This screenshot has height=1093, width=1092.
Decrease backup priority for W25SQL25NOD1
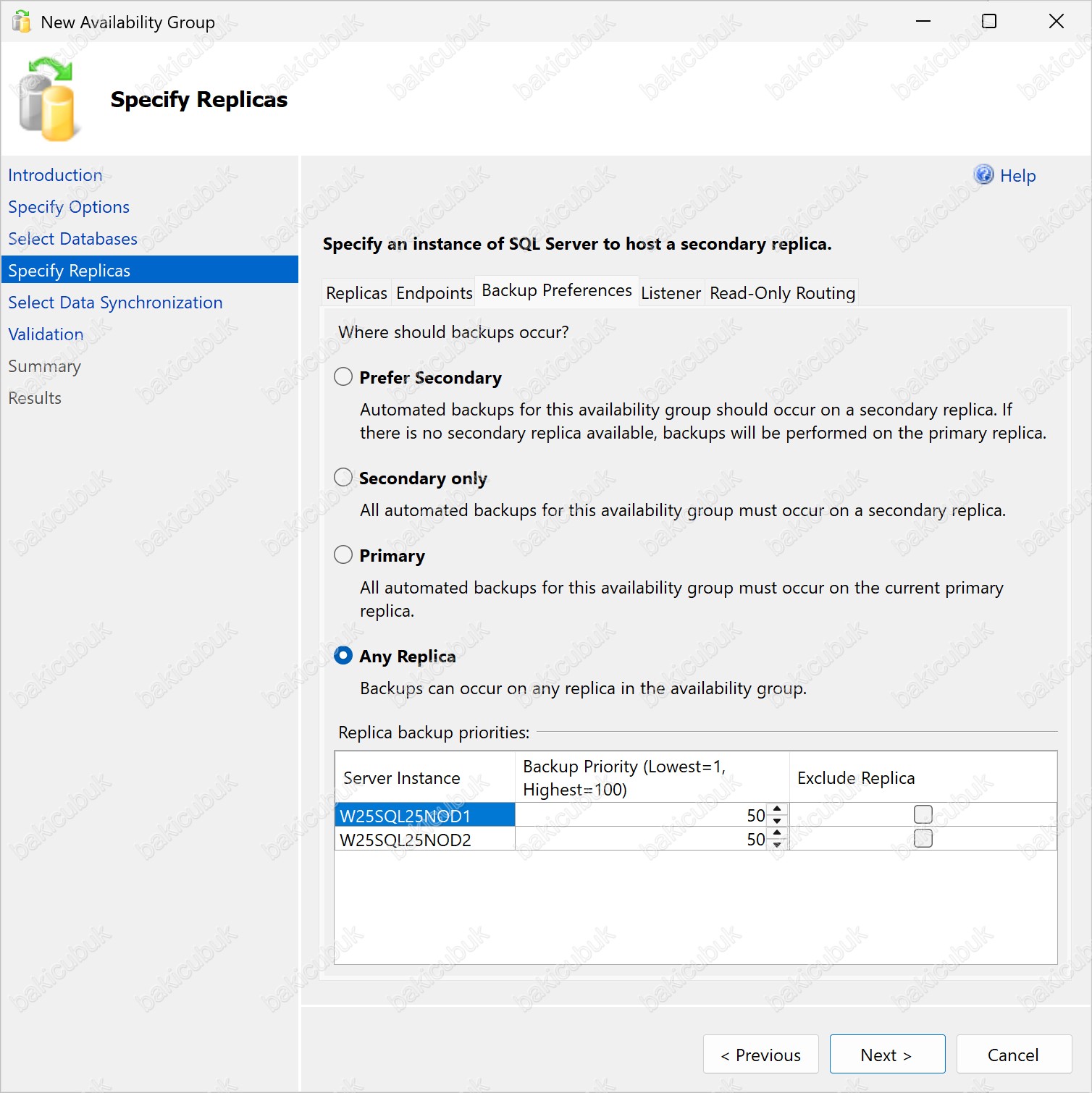pyautogui.click(x=777, y=821)
